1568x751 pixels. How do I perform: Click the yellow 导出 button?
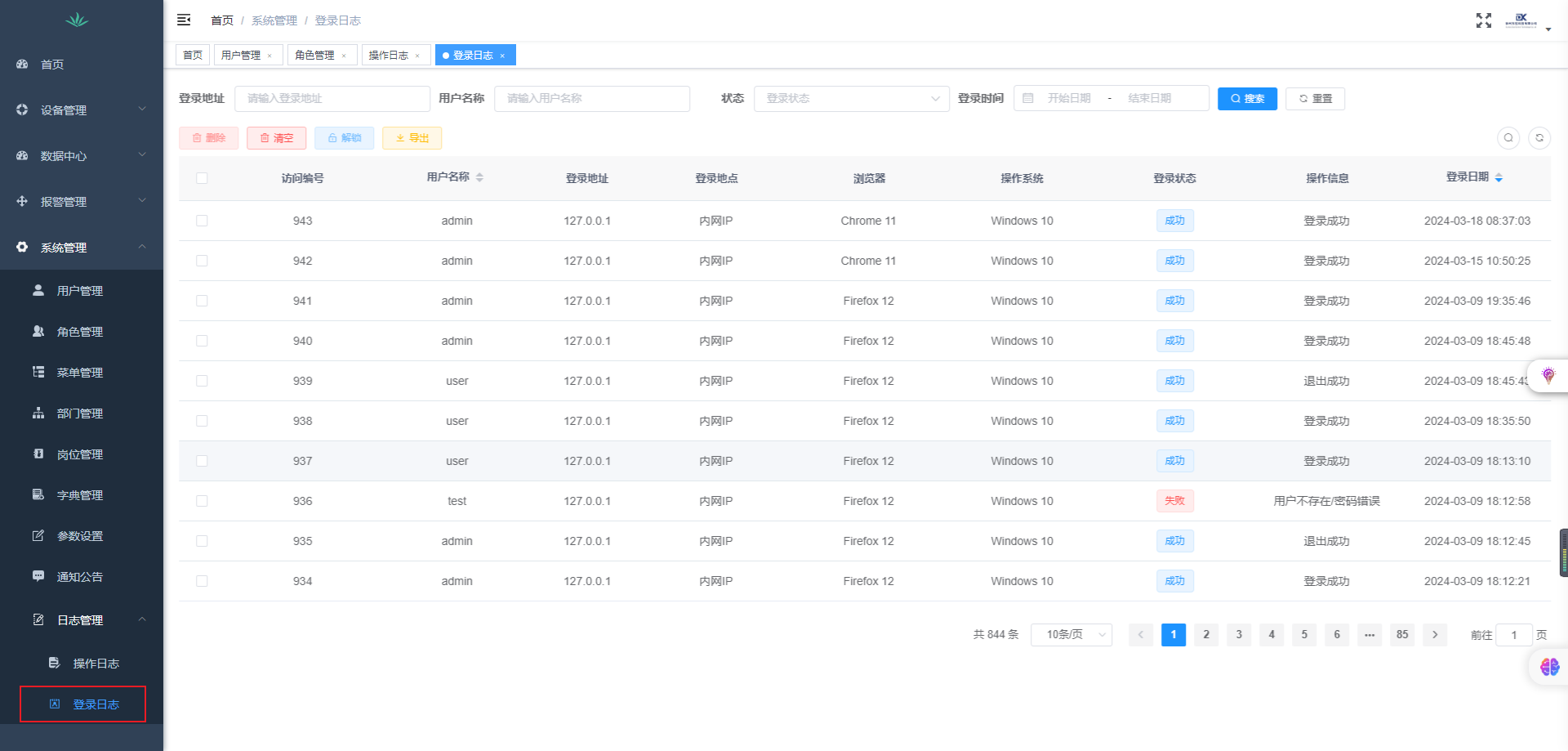(412, 138)
